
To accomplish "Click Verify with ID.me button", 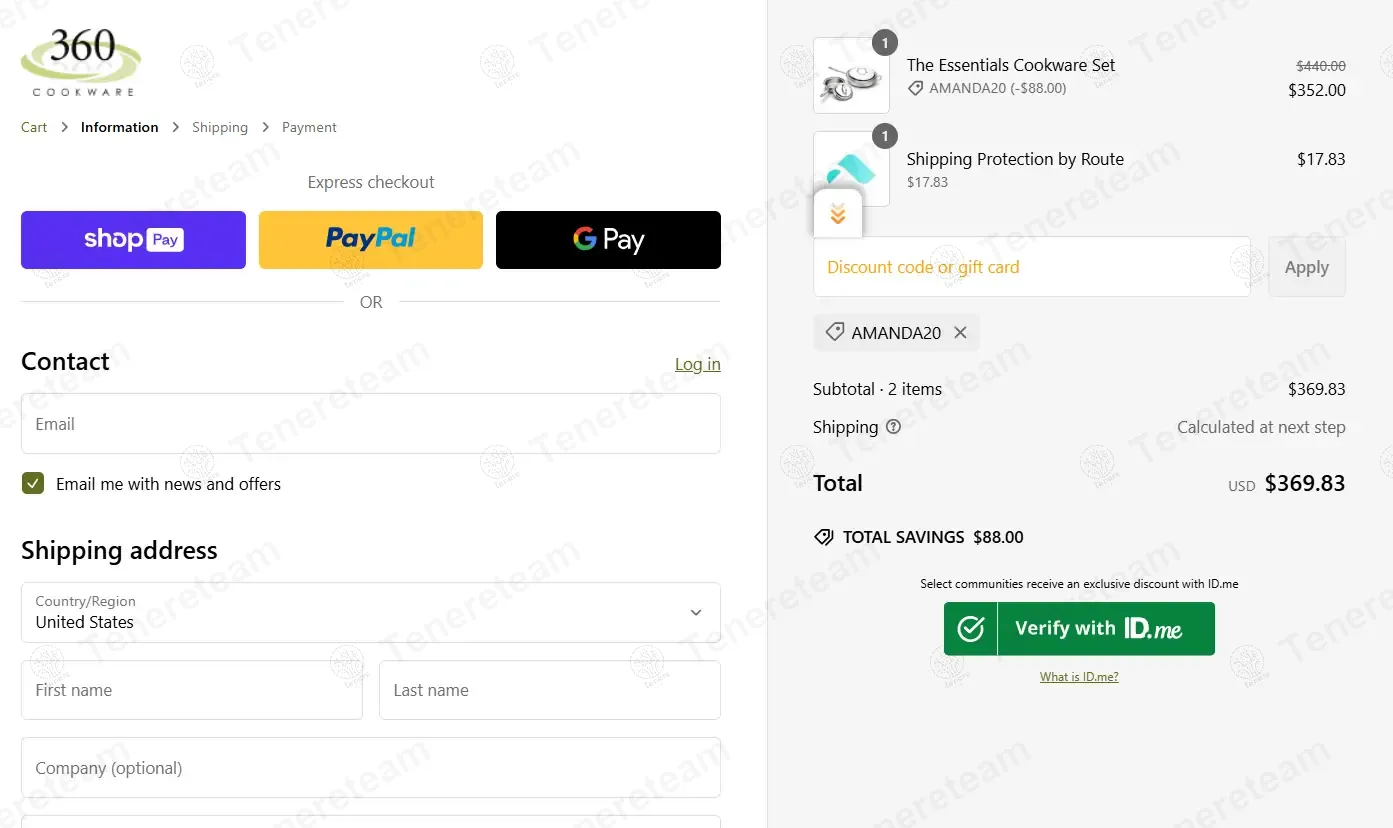I will click(x=1079, y=629).
